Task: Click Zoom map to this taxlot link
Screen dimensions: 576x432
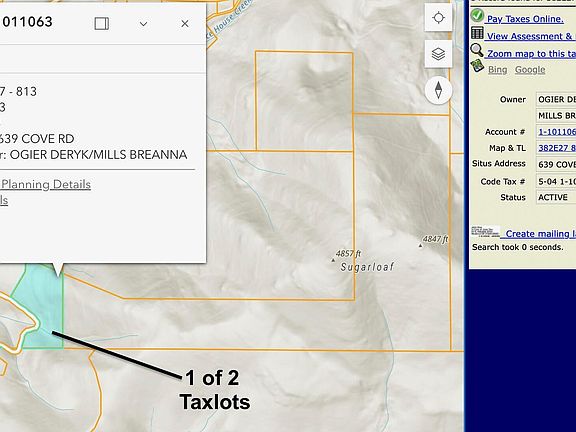Action: (x=531, y=54)
